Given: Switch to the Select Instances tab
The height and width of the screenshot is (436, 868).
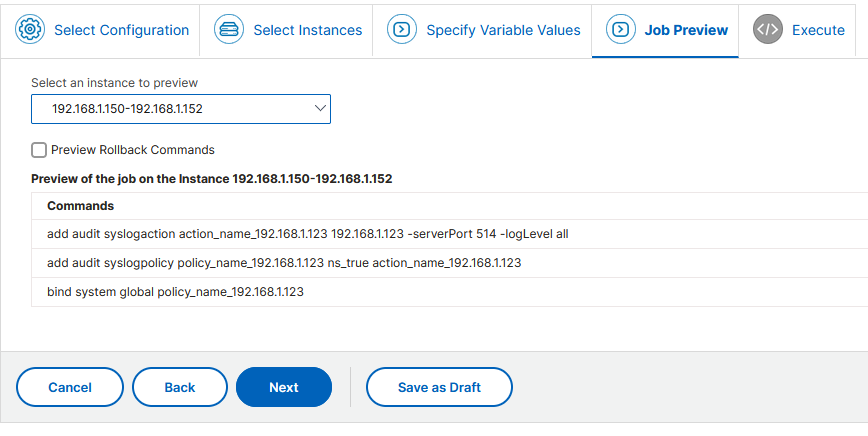Looking at the screenshot, I should [x=286, y=30].
